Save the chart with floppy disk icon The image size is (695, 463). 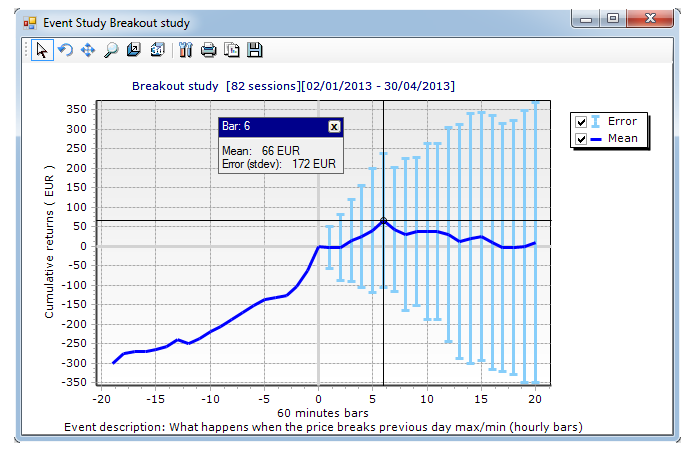tap(254, 50)
